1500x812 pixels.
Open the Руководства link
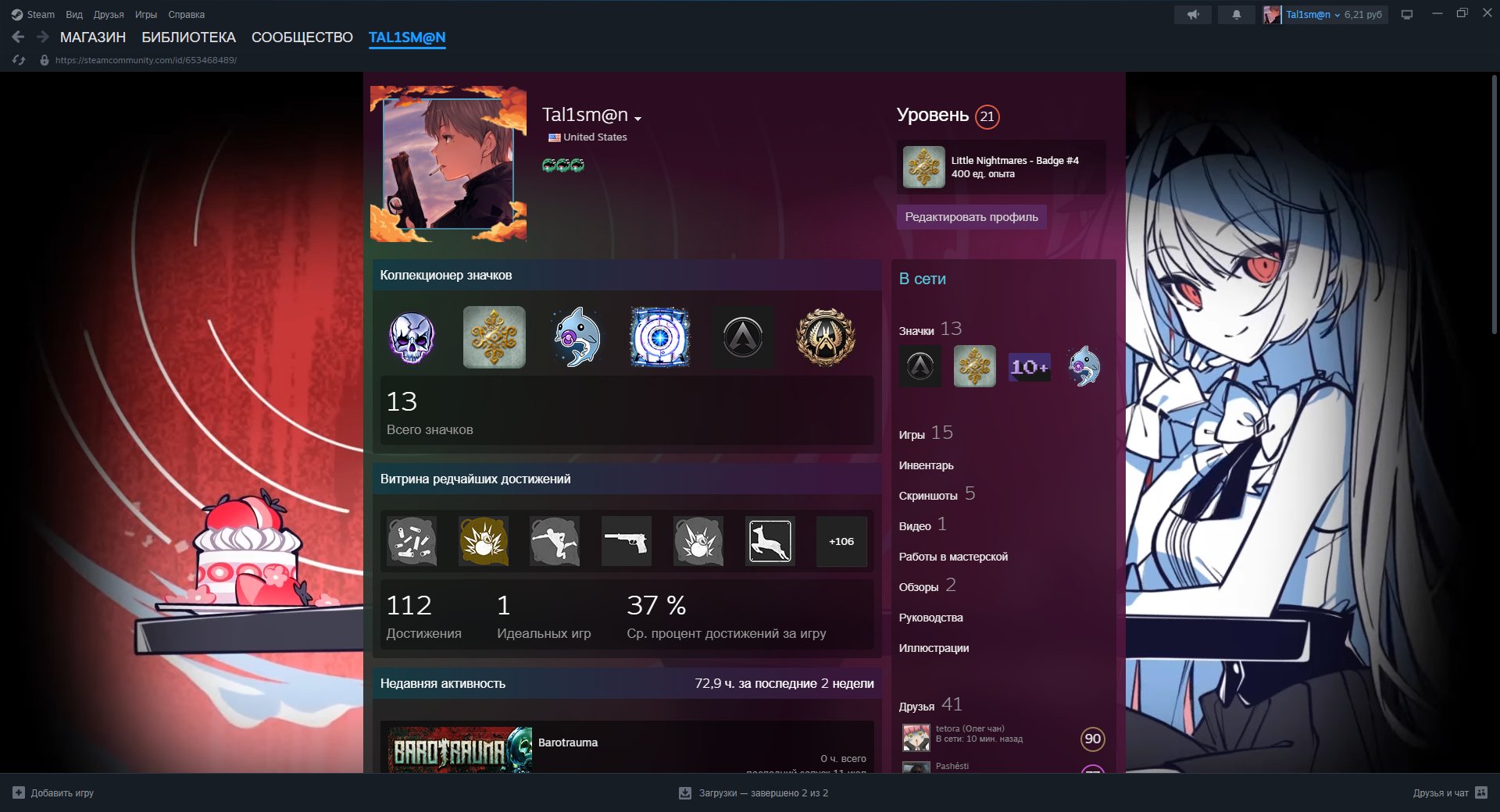[x=930, y=618]
